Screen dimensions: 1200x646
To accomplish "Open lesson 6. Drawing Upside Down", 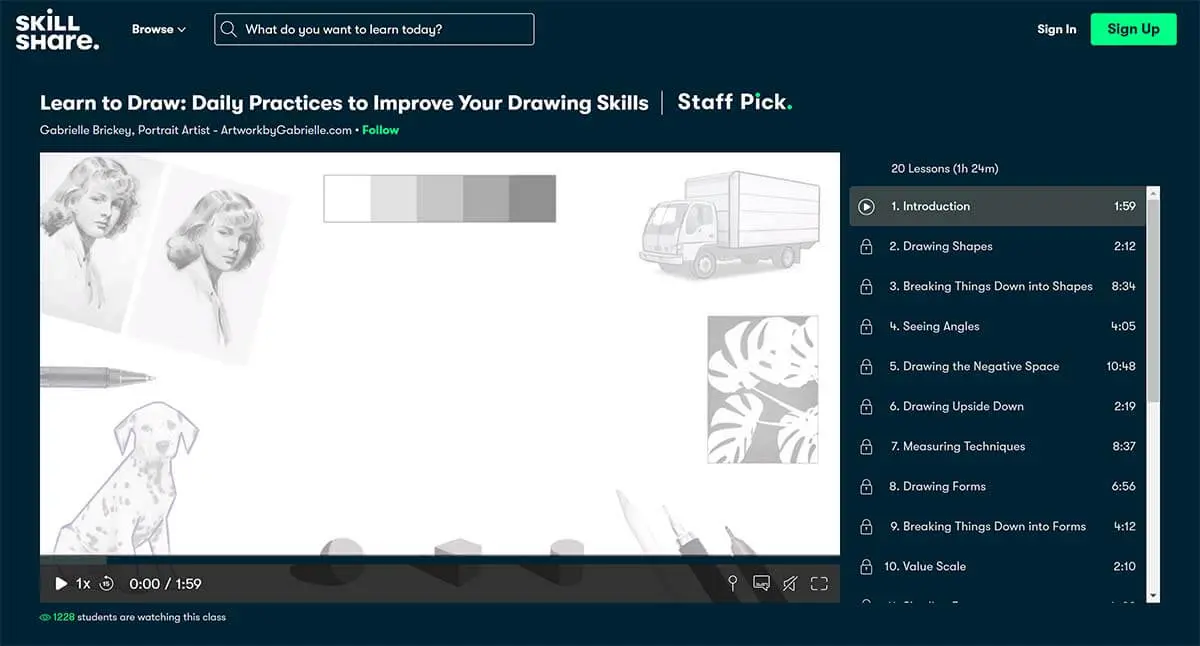I will (x=997, y=406).
